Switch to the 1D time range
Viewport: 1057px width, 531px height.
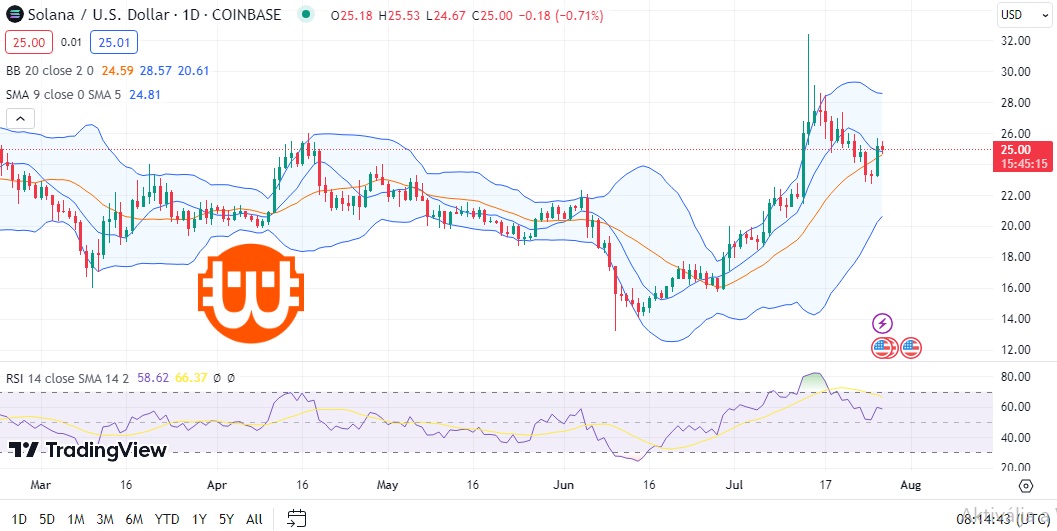coord(19,519)
